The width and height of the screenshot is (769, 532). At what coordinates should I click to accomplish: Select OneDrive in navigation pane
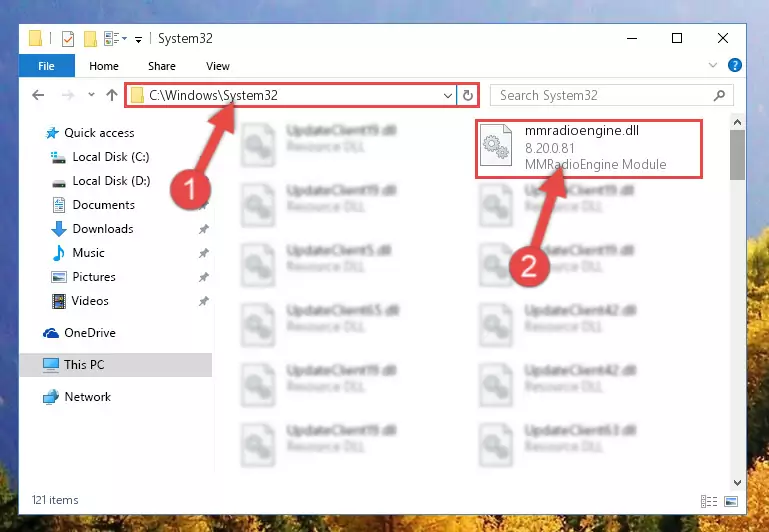[90, 333]
